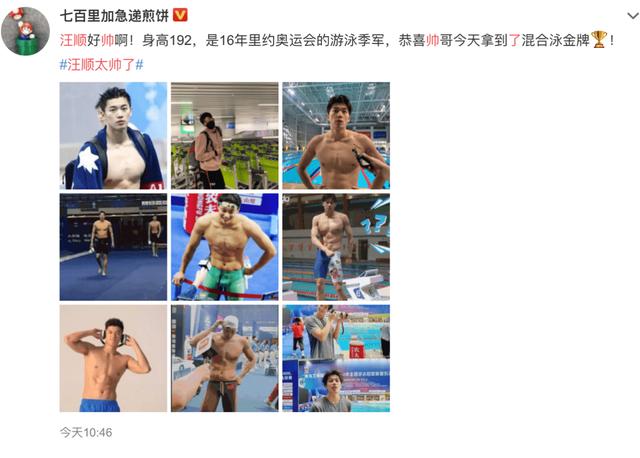Click the highlighted 汪顺 keyword link

pos(73,40)
